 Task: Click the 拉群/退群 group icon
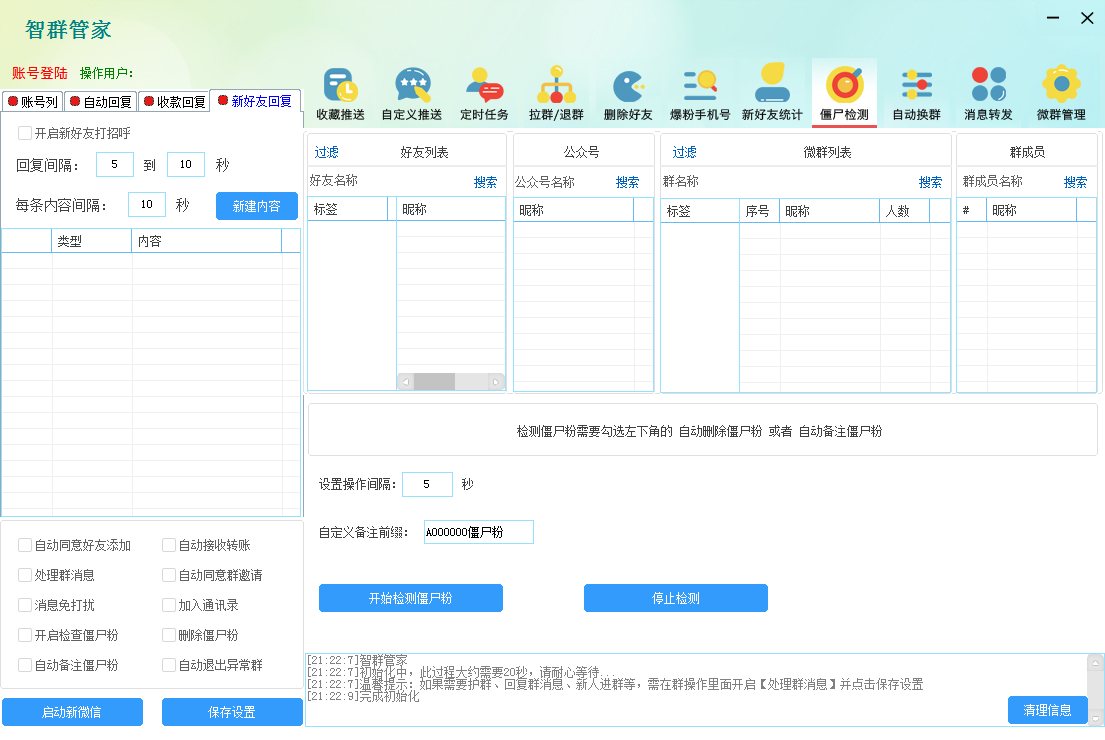tap(556, 86)
